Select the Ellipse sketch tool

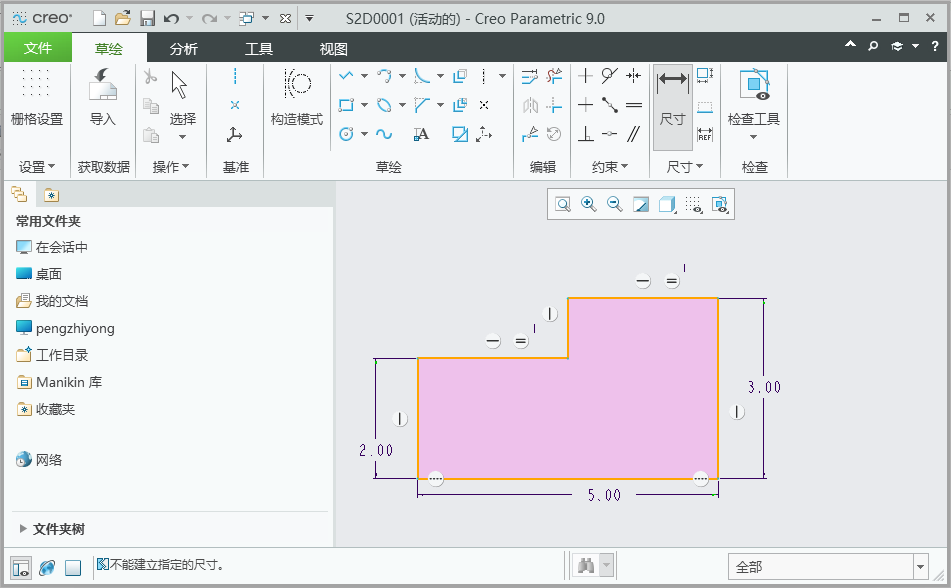point(384,105)
